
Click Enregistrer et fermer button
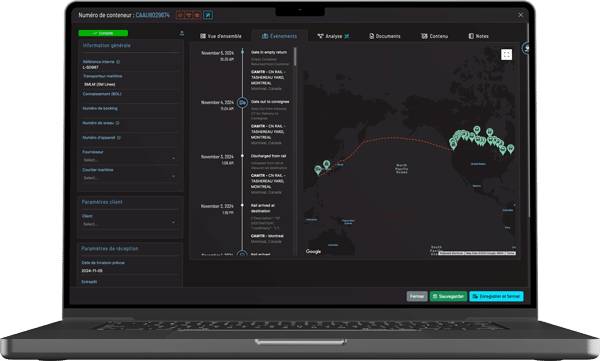tap(496, 296)
